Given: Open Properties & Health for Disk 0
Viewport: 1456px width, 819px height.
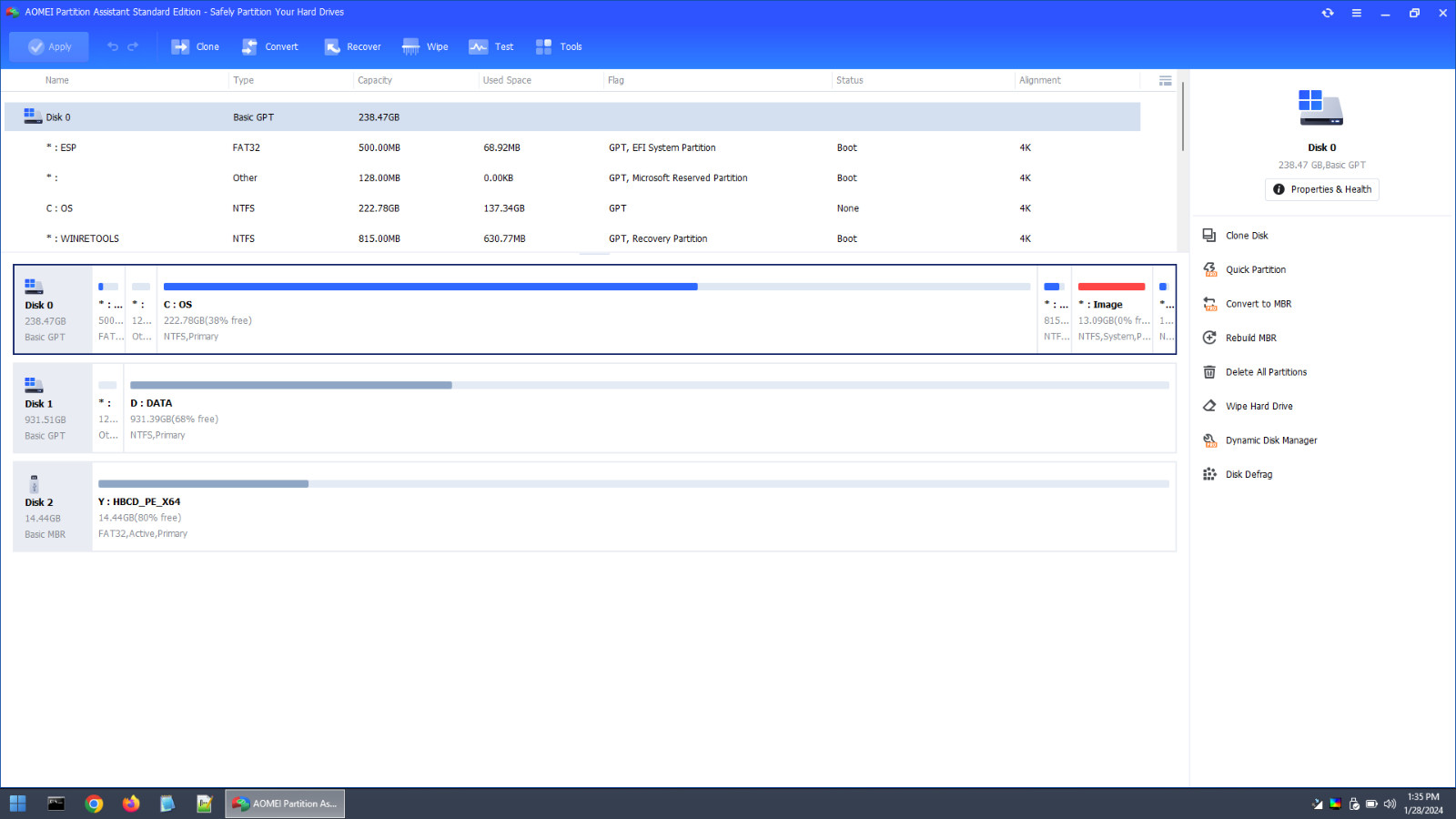Looking at the screenshot, I should [x=1321, y=189].
